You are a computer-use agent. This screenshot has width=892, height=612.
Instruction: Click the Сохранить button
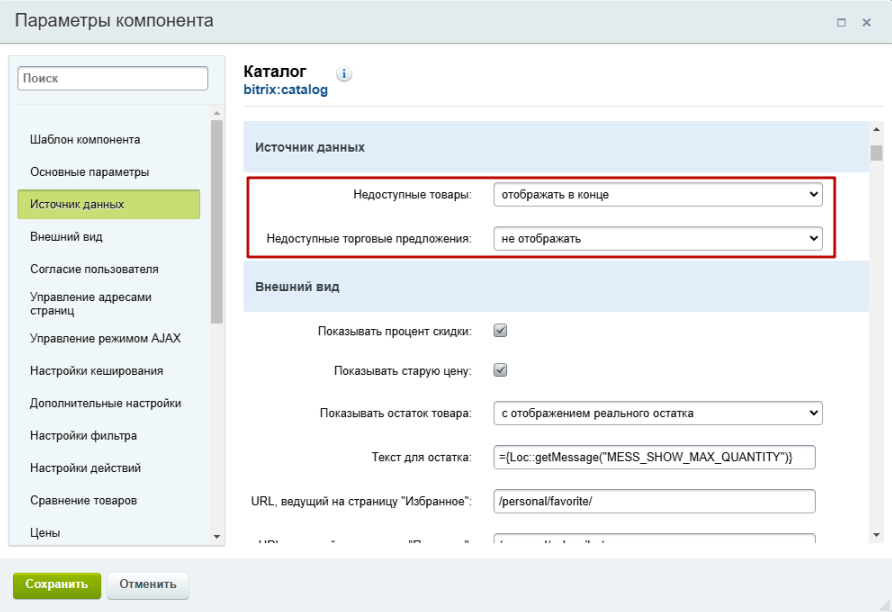(x=56, y=584)
